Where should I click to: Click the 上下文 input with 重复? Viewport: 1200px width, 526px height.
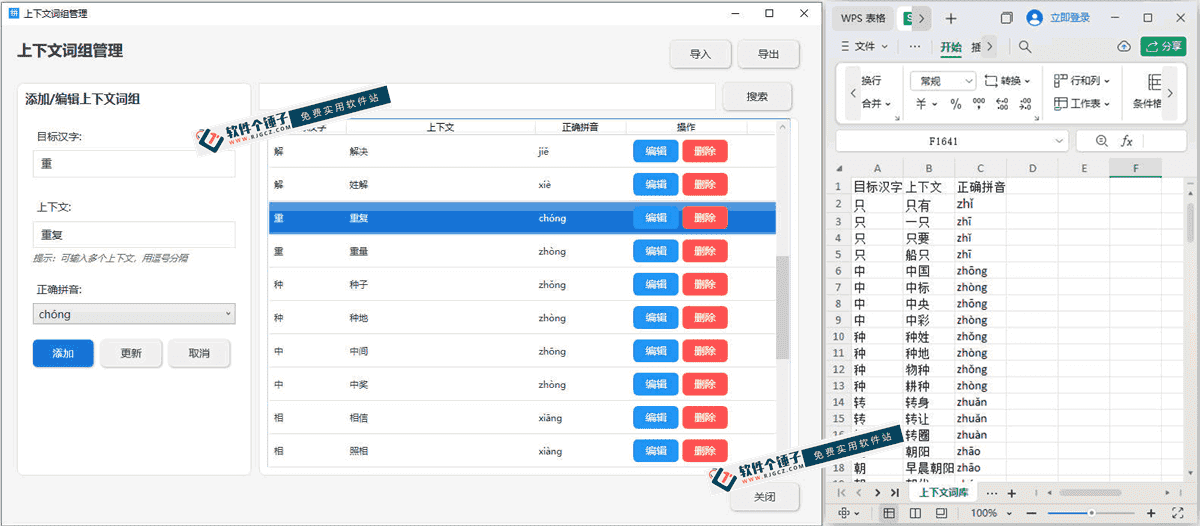click(x=134, y=235)
